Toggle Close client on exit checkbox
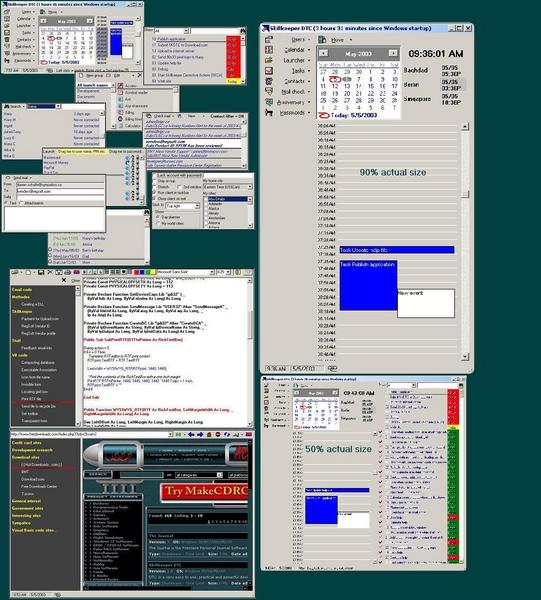 pos(155,199)
